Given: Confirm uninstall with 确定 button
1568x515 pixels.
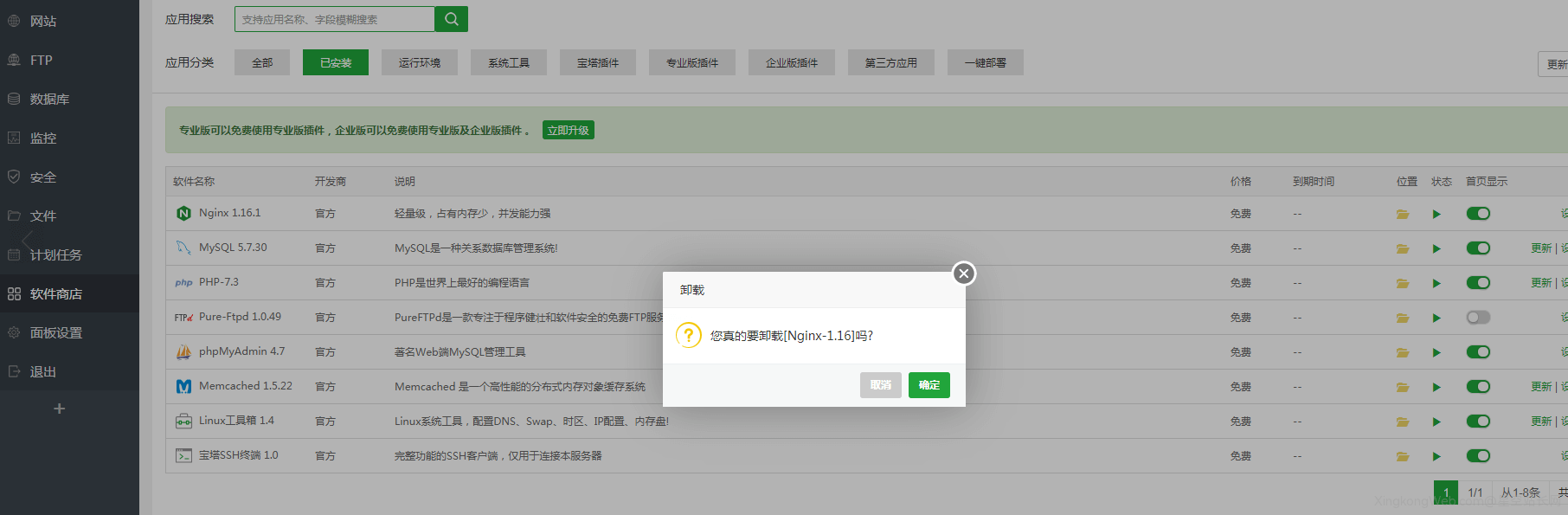Looking at the screenshot, I should coord(929,385).
